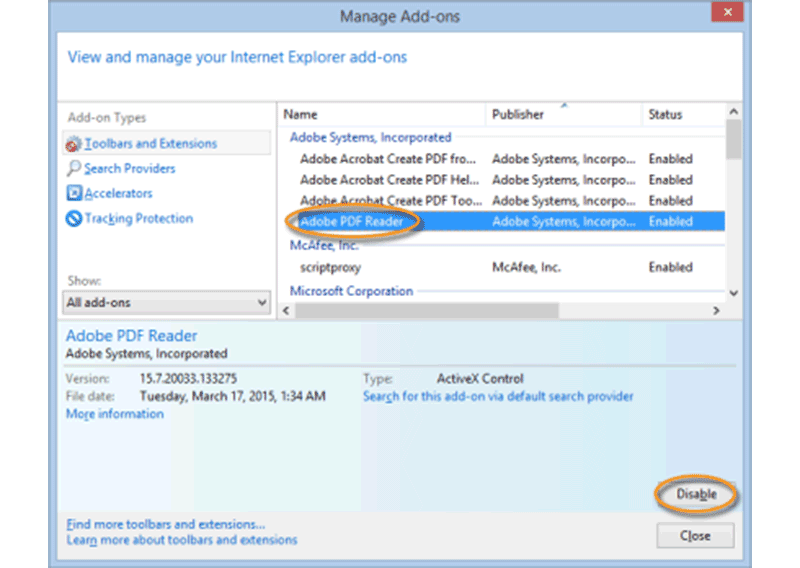Click the Toolbars and Extensions gear icon
This screenshot has width=800, height=568.
pyautogui.click(x=73, y=144)
